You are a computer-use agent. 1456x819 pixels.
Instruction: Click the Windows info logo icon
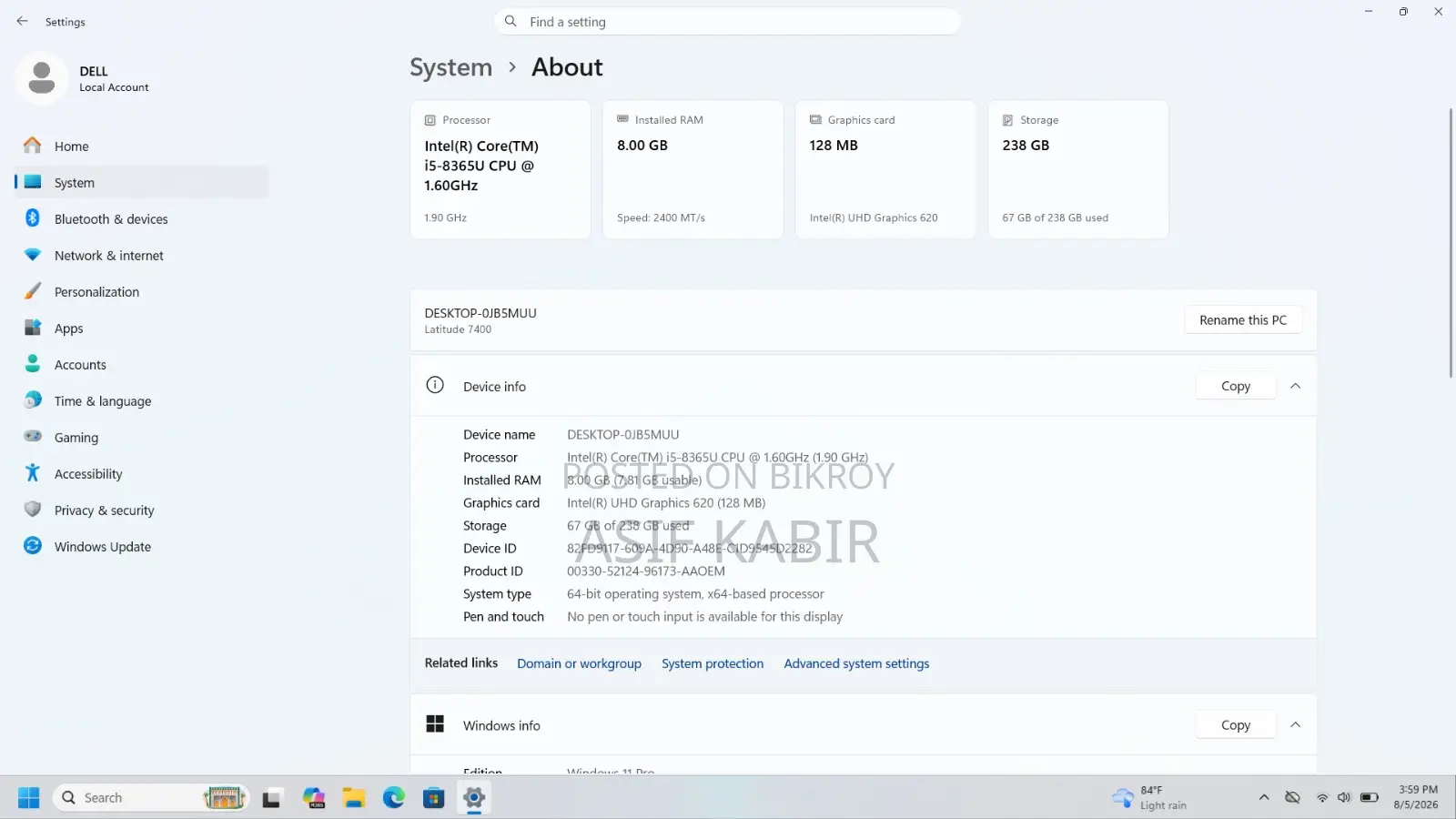click(x=435, y=724)
